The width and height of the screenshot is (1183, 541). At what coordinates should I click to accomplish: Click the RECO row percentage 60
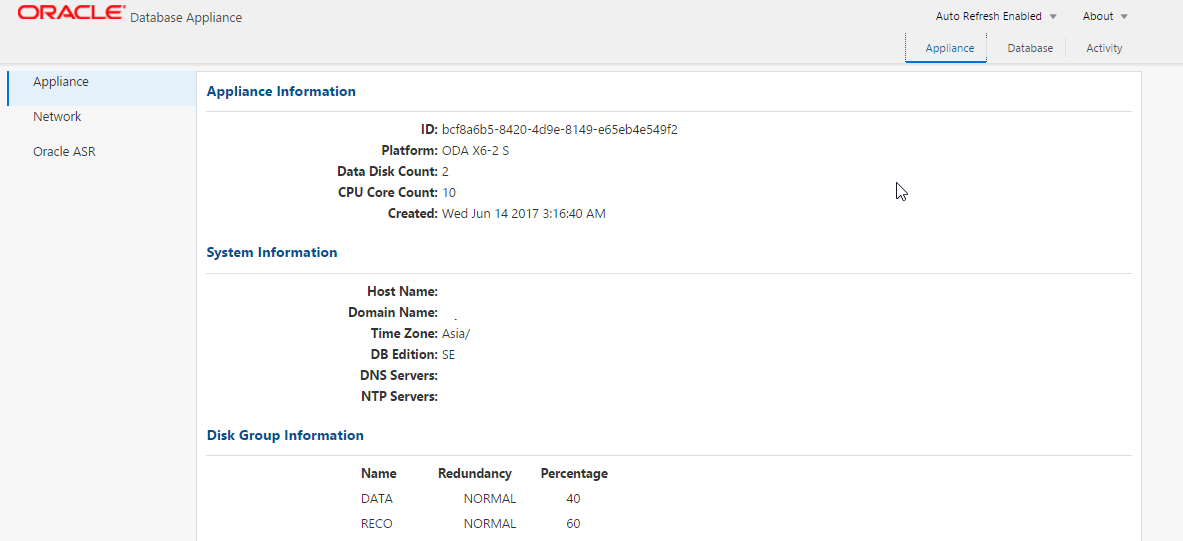coord(573,524)
